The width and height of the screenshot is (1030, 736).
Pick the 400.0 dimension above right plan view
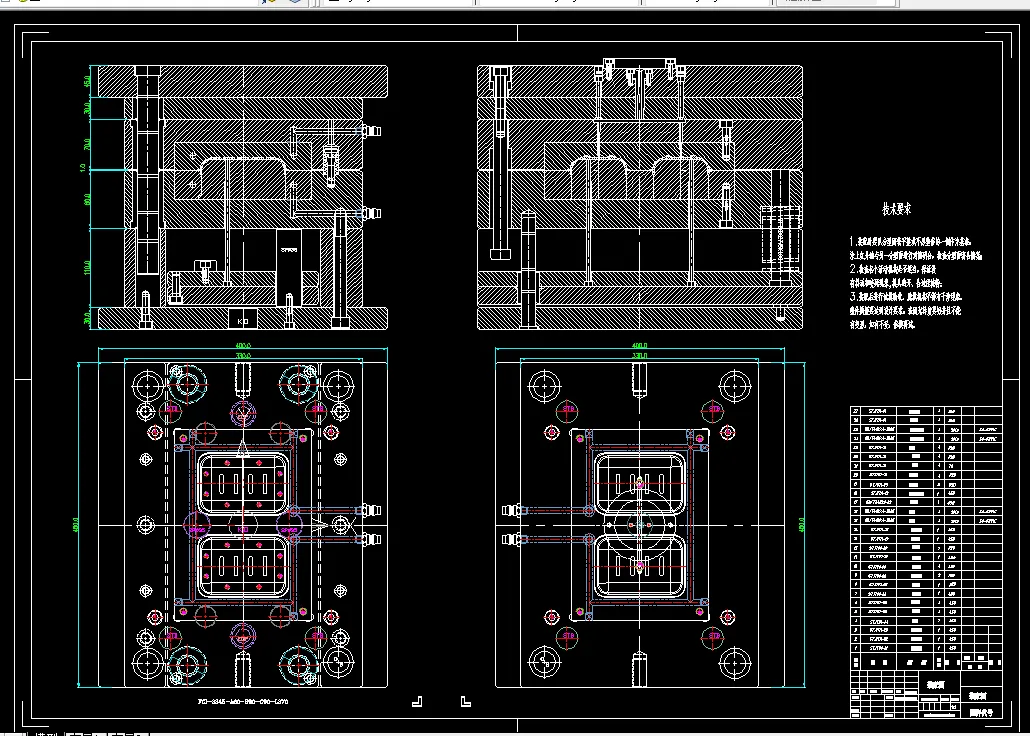pyautogui.click(x=639, y=346)
